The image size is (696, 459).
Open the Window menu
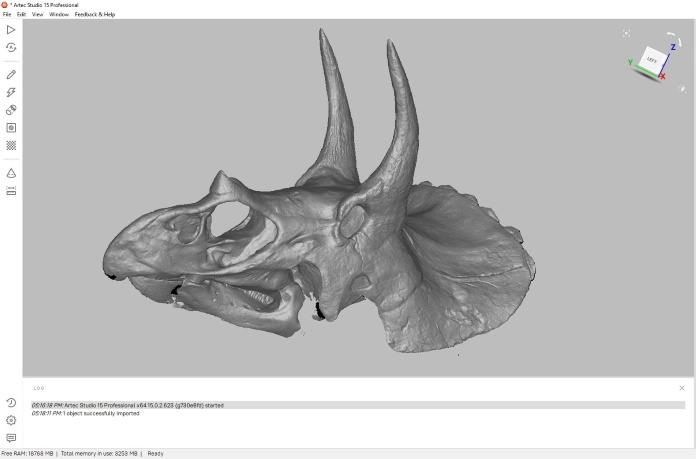tap(59, 15)
